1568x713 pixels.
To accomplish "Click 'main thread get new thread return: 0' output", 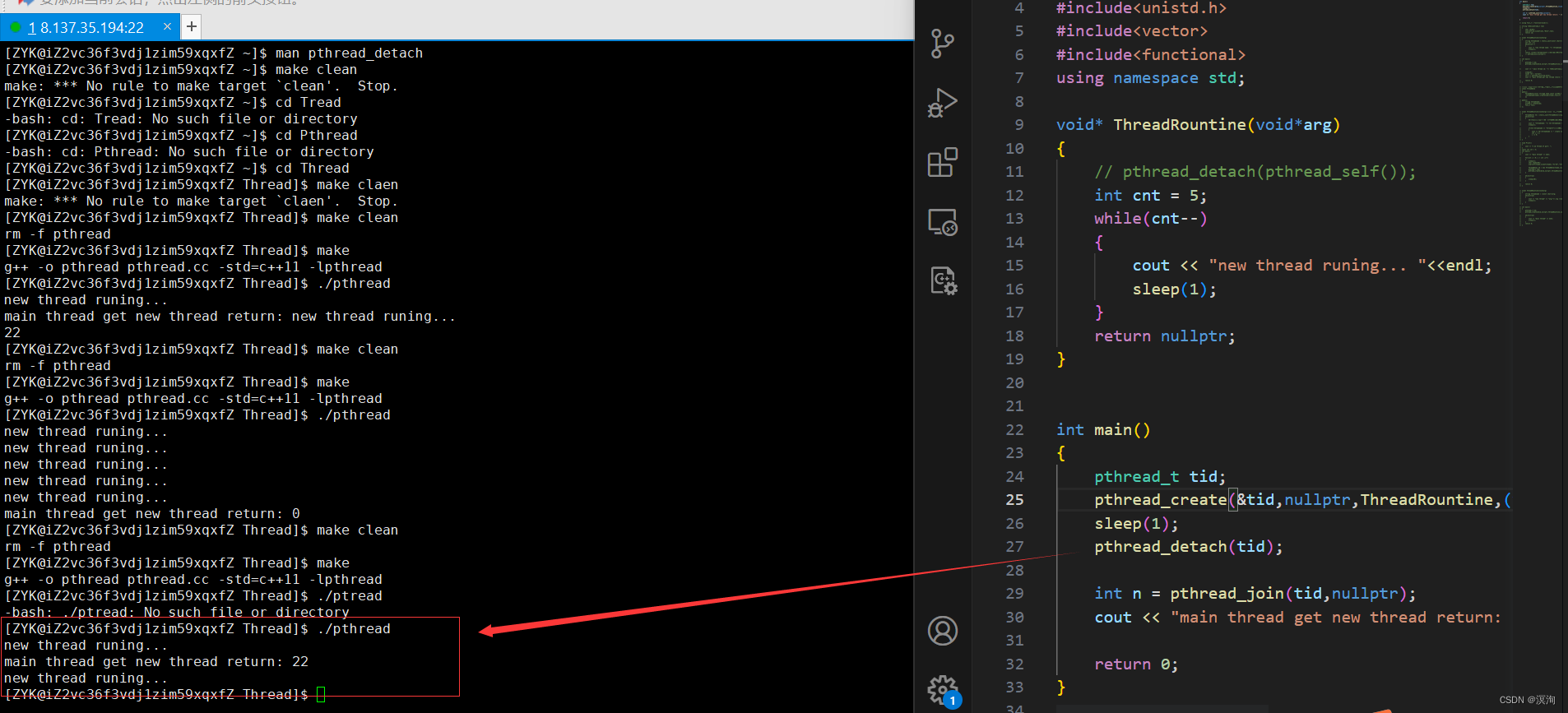I will 152,514.
